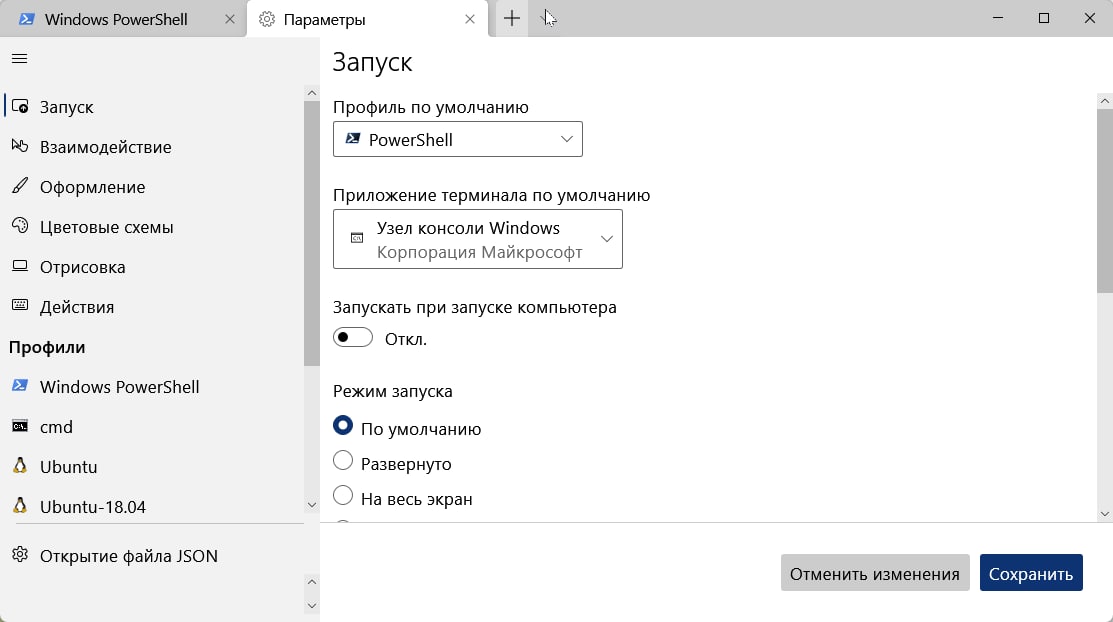Click the gear icon beside Открытие файла JSON
The image size is (1113, 622).
point(20,555)
